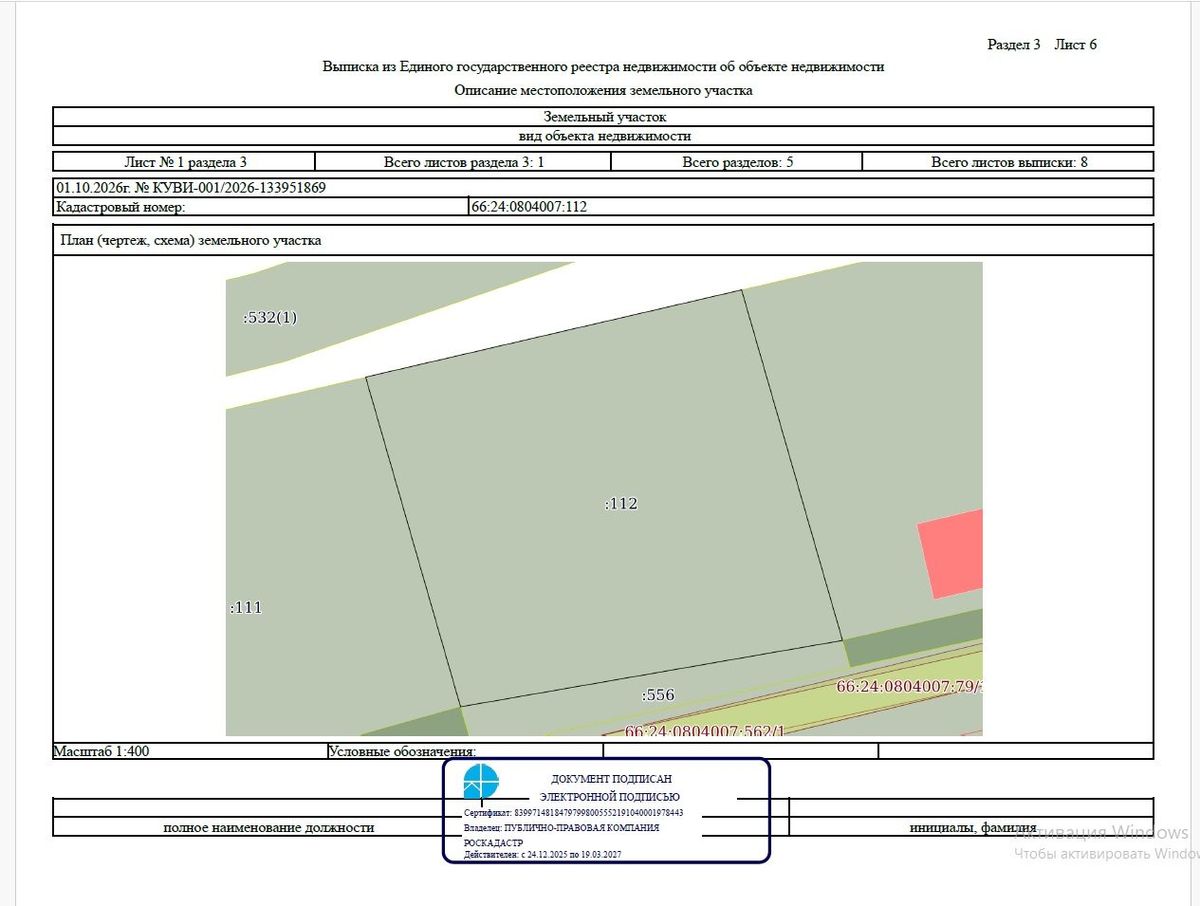Click the pink building shape on the plan
Screen dimensions: 1200x906
(x=951, y=553)
